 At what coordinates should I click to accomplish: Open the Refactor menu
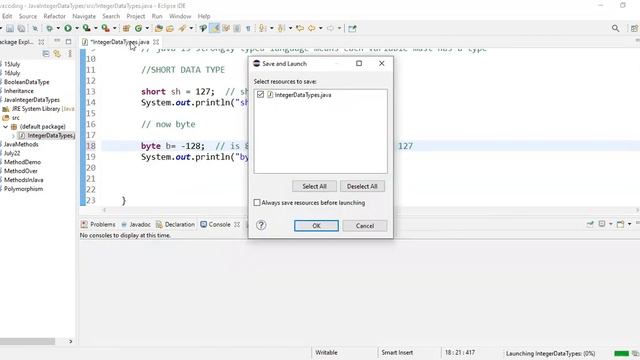[x=54, y=16]
